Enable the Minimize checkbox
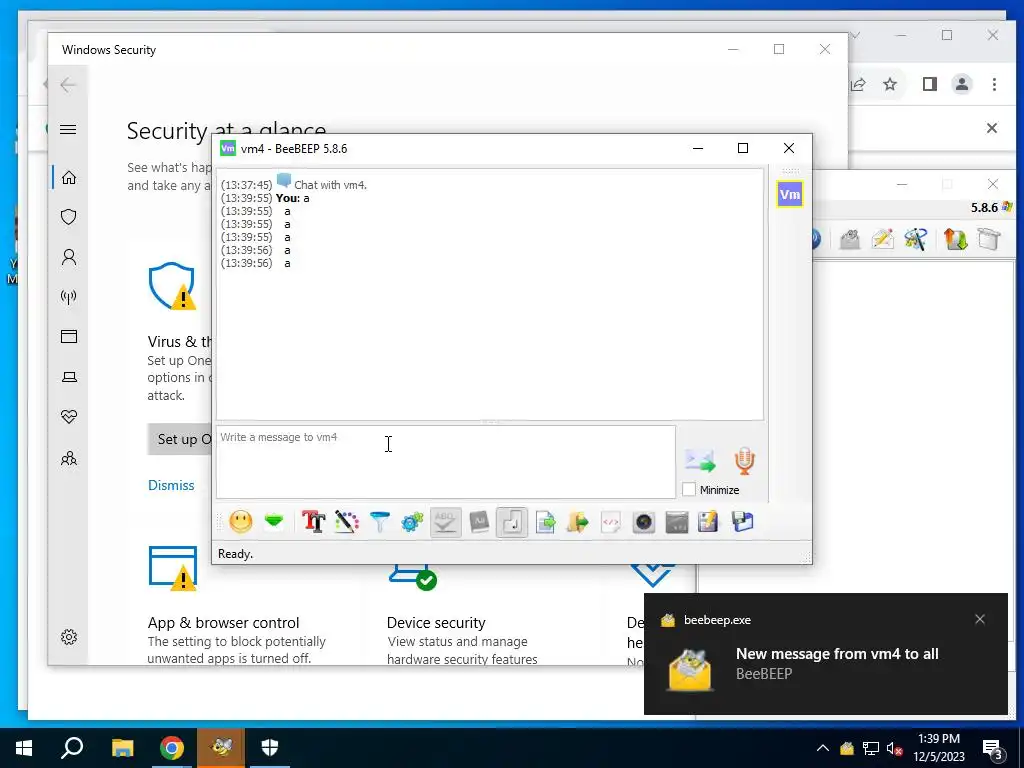The image size is (1024, 768). pos(689,489)
